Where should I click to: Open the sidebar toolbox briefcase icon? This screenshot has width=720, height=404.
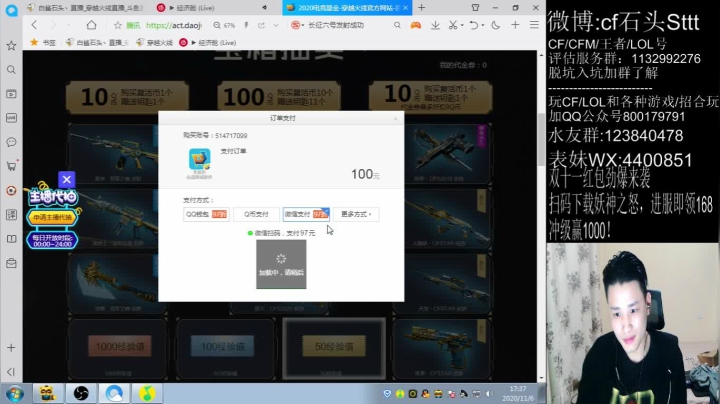click(x=11, y=264)
